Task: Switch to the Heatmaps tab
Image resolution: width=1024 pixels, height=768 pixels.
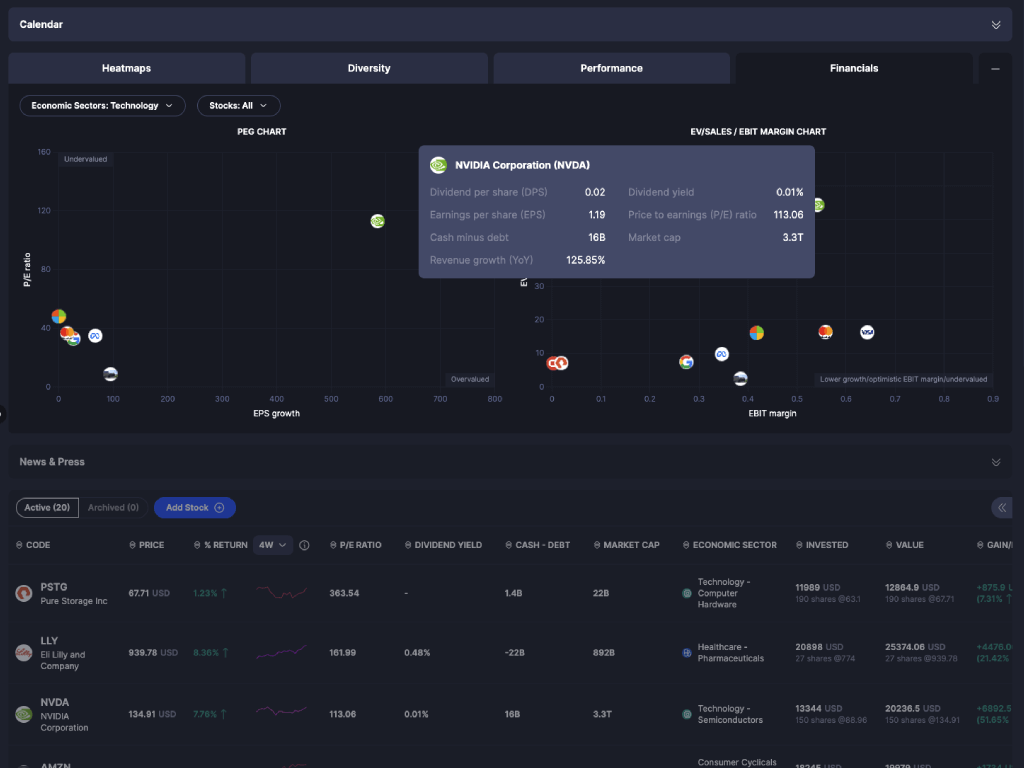Action: pyautogui.click(x=127, y=69)
